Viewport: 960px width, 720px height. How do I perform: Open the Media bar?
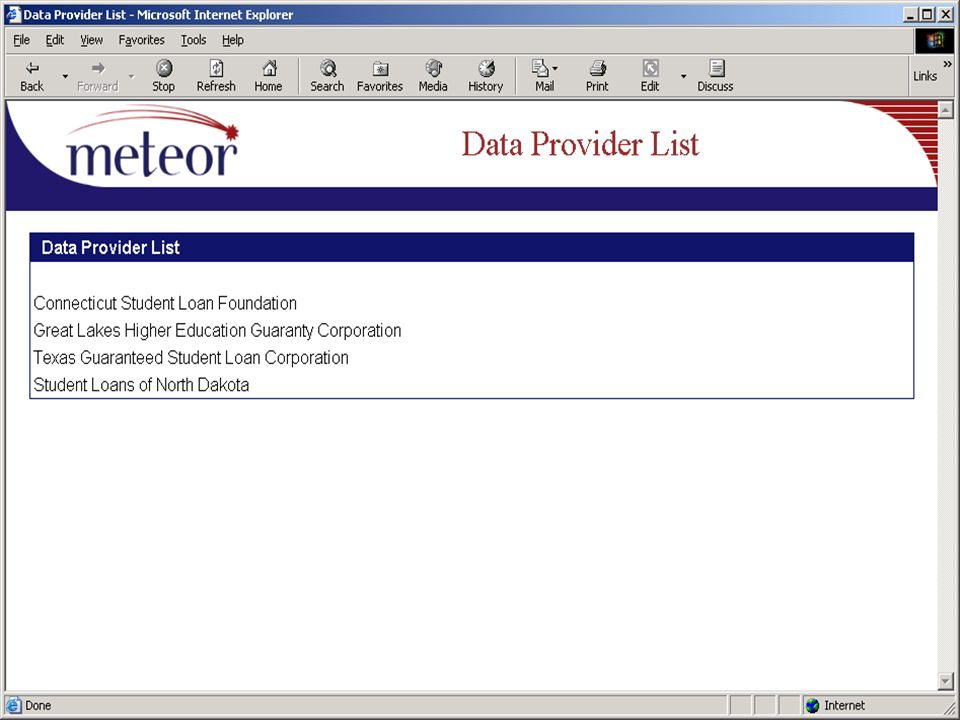pos(433,76)
